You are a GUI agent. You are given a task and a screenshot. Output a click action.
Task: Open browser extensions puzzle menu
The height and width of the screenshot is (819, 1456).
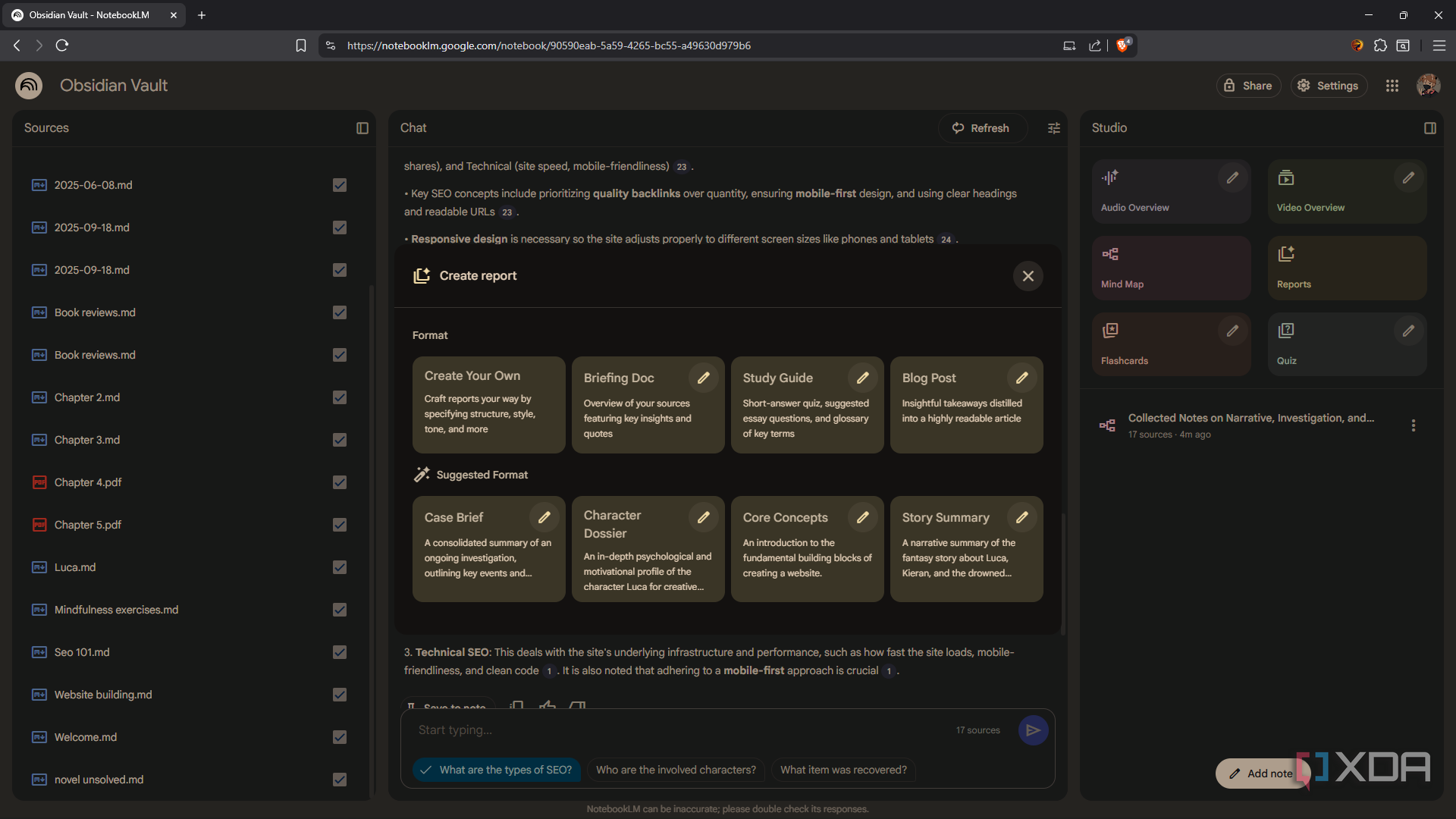click(1380, 45)
